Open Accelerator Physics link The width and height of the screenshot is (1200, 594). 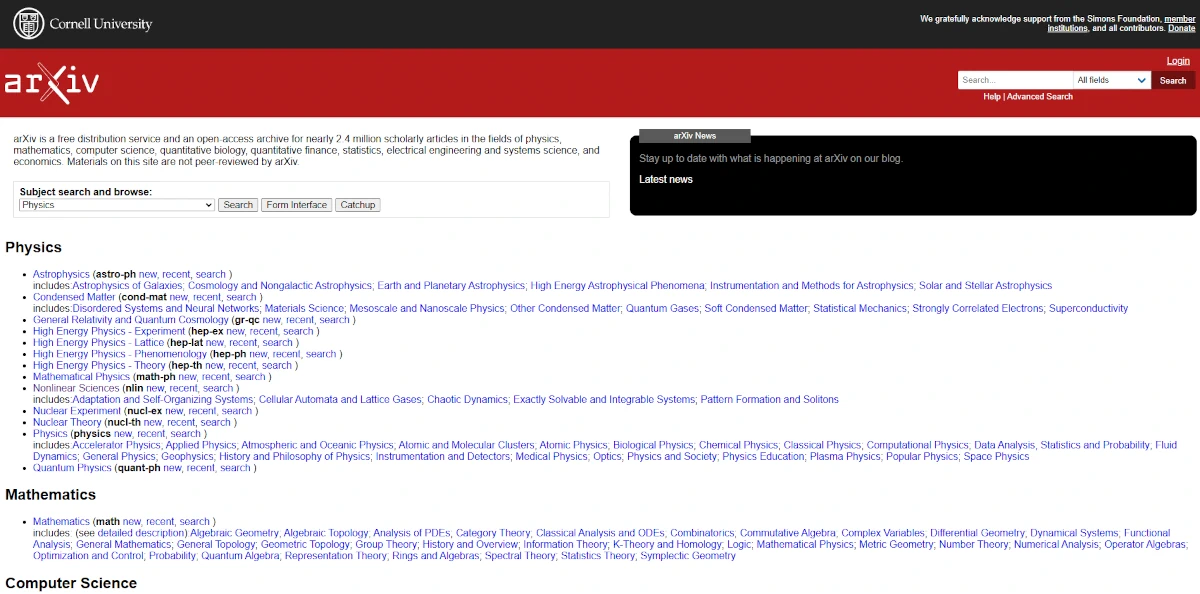click(116, 446)
